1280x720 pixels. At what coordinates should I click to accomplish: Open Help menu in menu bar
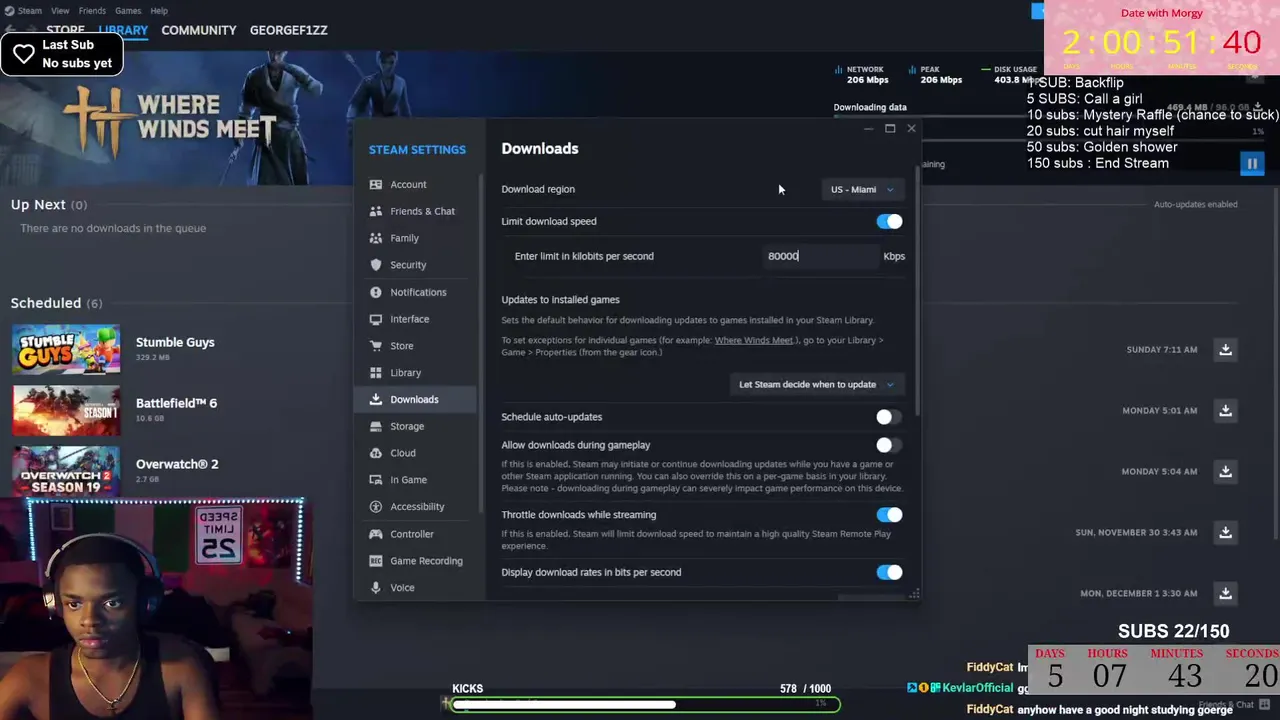click(x=159, y=11)
